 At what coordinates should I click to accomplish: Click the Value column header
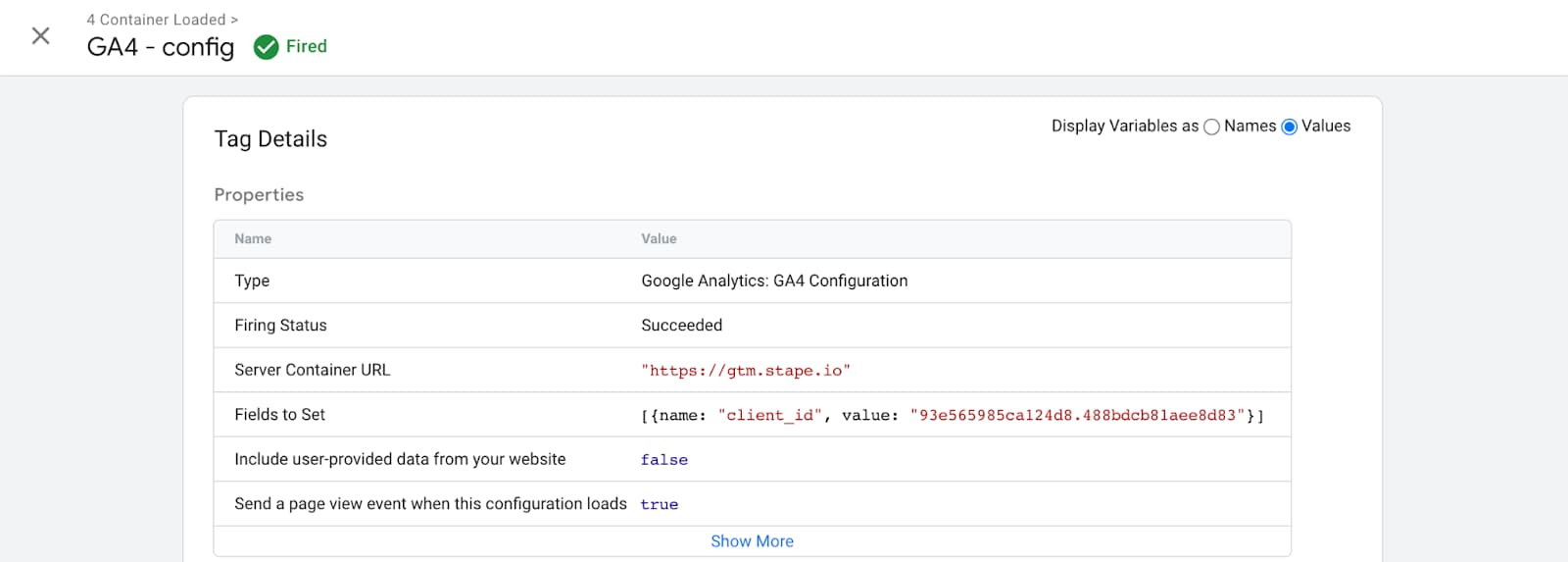coord(659,238)
